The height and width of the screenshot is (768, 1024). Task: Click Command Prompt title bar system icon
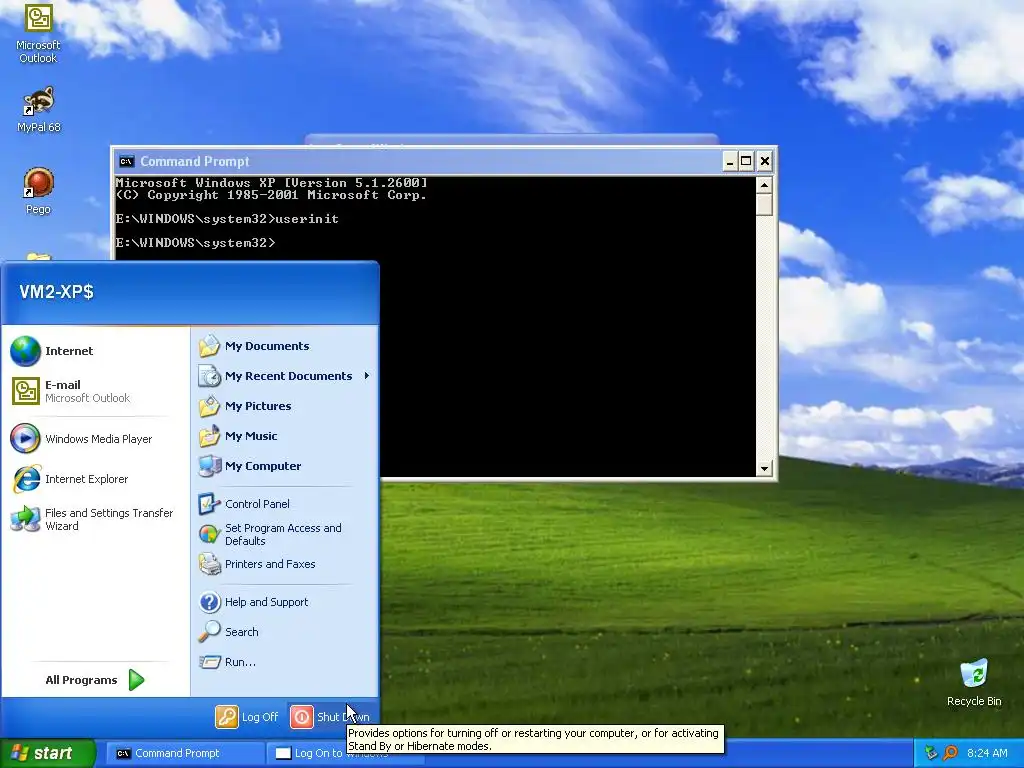coord(126,161)
